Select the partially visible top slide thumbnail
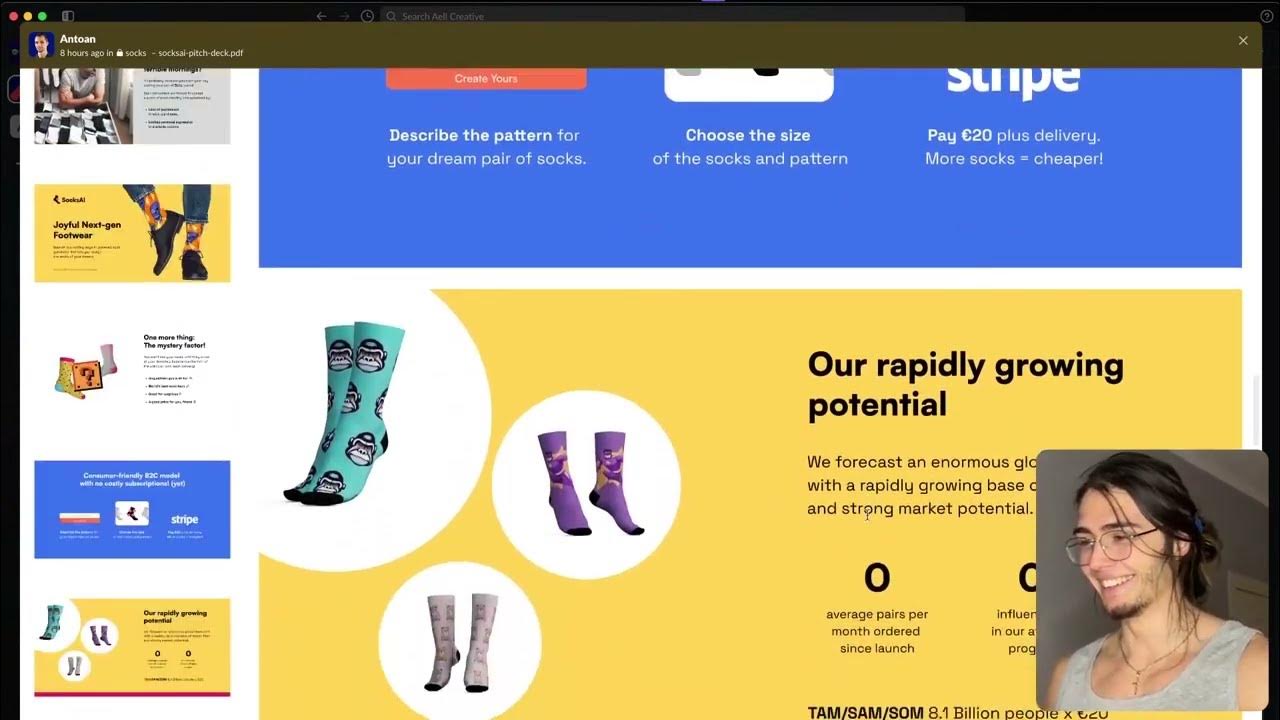The height and width of the screenshot is (720, 1280). (x=132, y=106)
